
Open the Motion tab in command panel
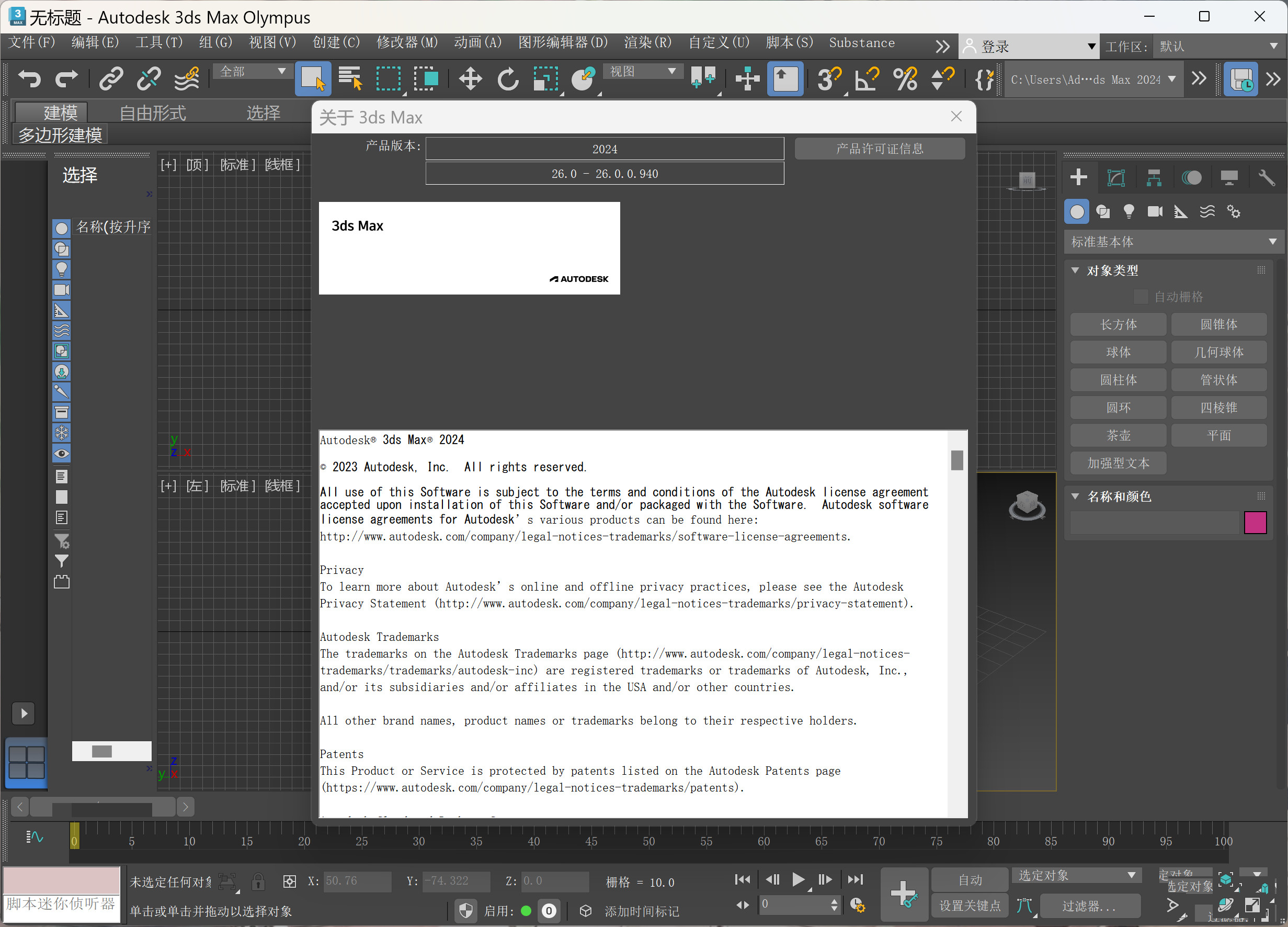click(1191, 177)
